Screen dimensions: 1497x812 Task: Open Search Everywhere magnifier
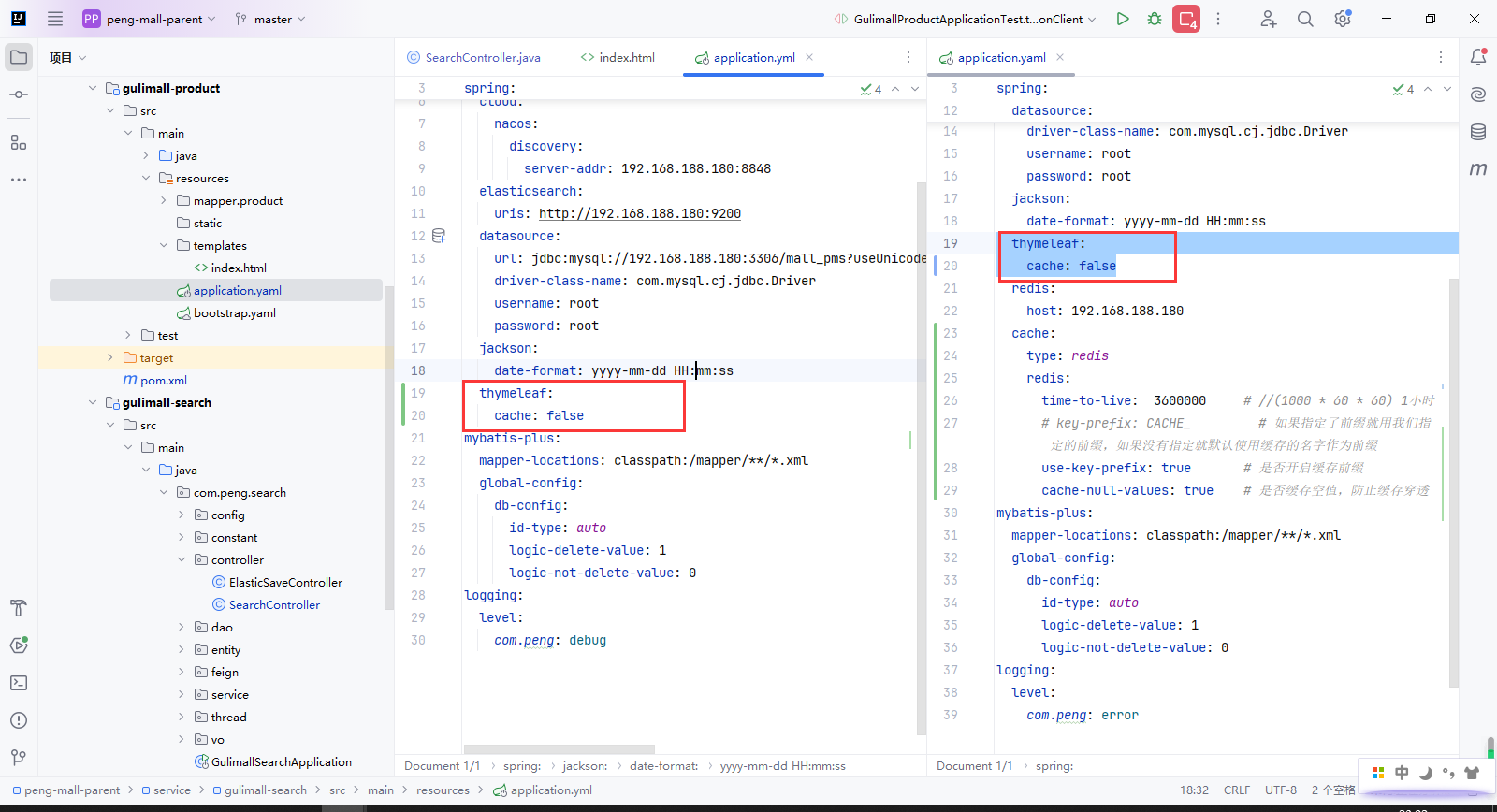coord(1305,19)
